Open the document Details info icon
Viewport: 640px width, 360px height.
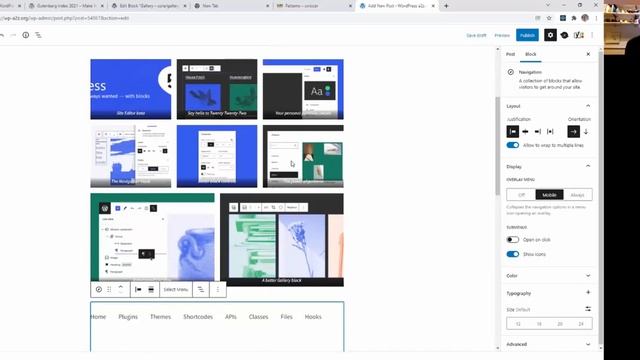pyautogui.click(x=26, y=35)
